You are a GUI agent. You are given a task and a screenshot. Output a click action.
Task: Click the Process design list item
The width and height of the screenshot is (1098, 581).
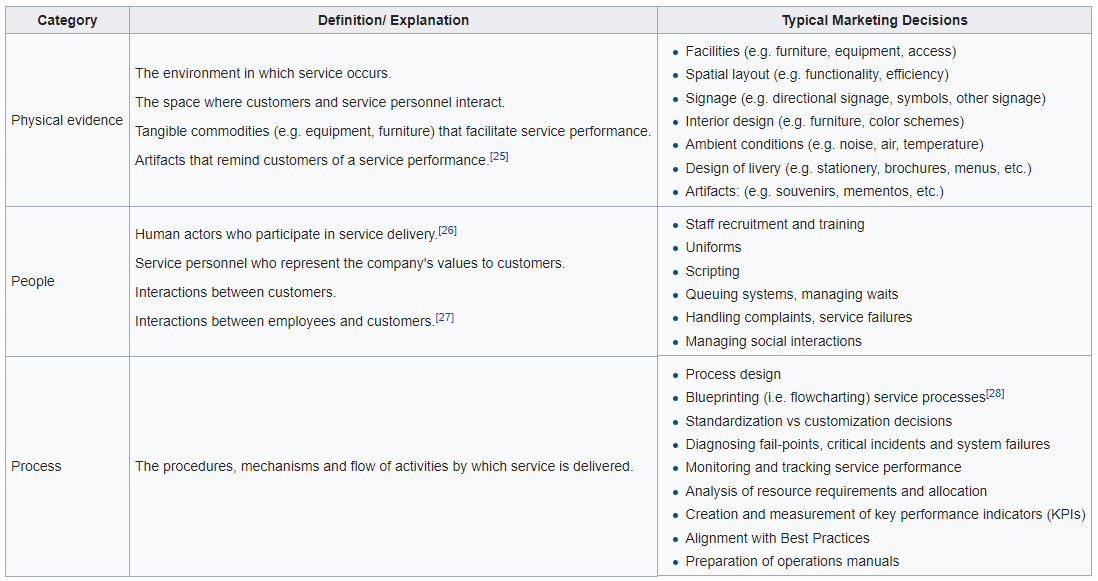tap(733, 374)
